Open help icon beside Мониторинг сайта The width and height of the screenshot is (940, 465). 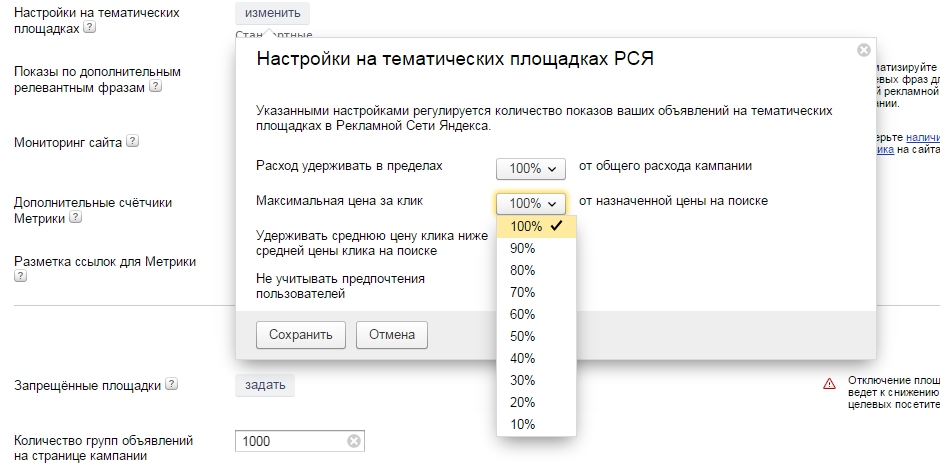point(132,141)
